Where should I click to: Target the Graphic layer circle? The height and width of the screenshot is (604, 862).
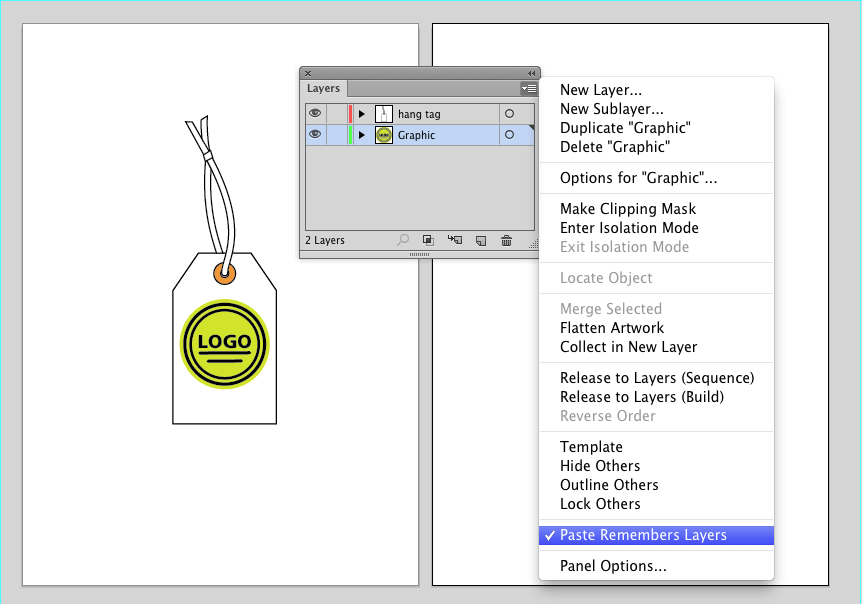[x=510, y=135]
